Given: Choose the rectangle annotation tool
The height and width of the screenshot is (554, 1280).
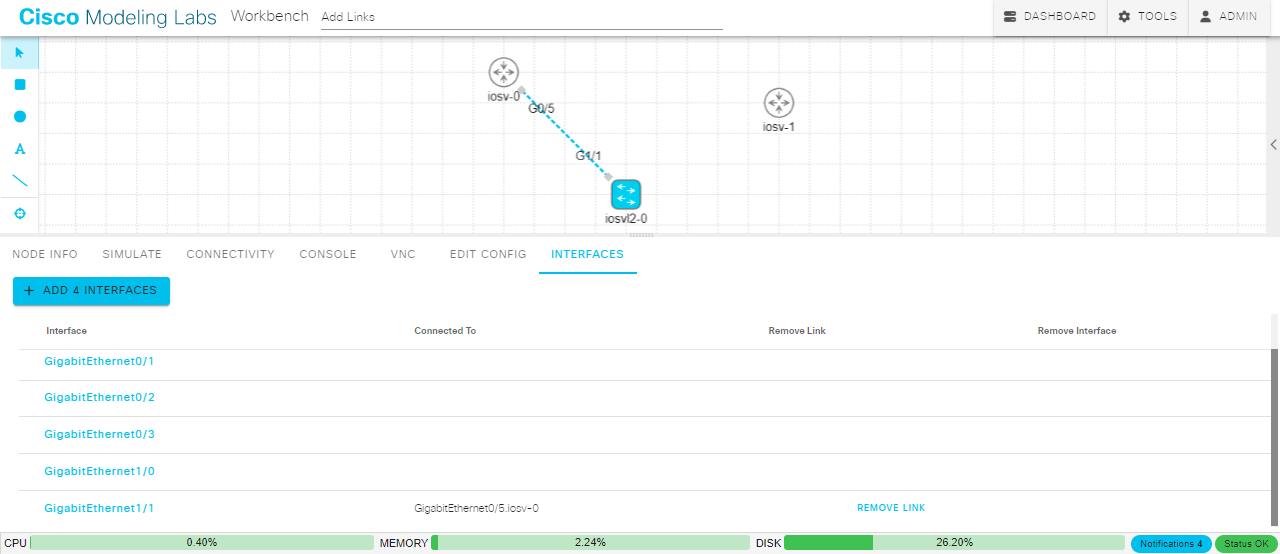Looking at the screenshot, I should [19, 85].
